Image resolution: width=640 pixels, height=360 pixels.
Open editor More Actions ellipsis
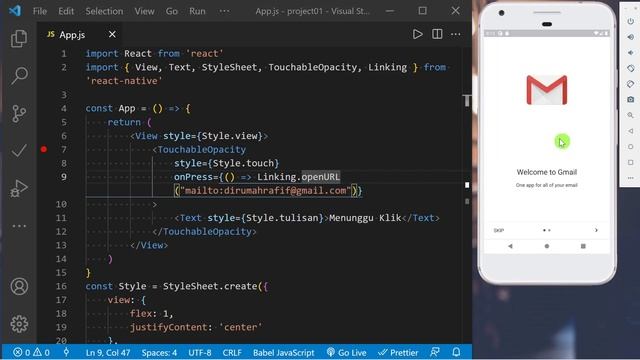point(456,34)
